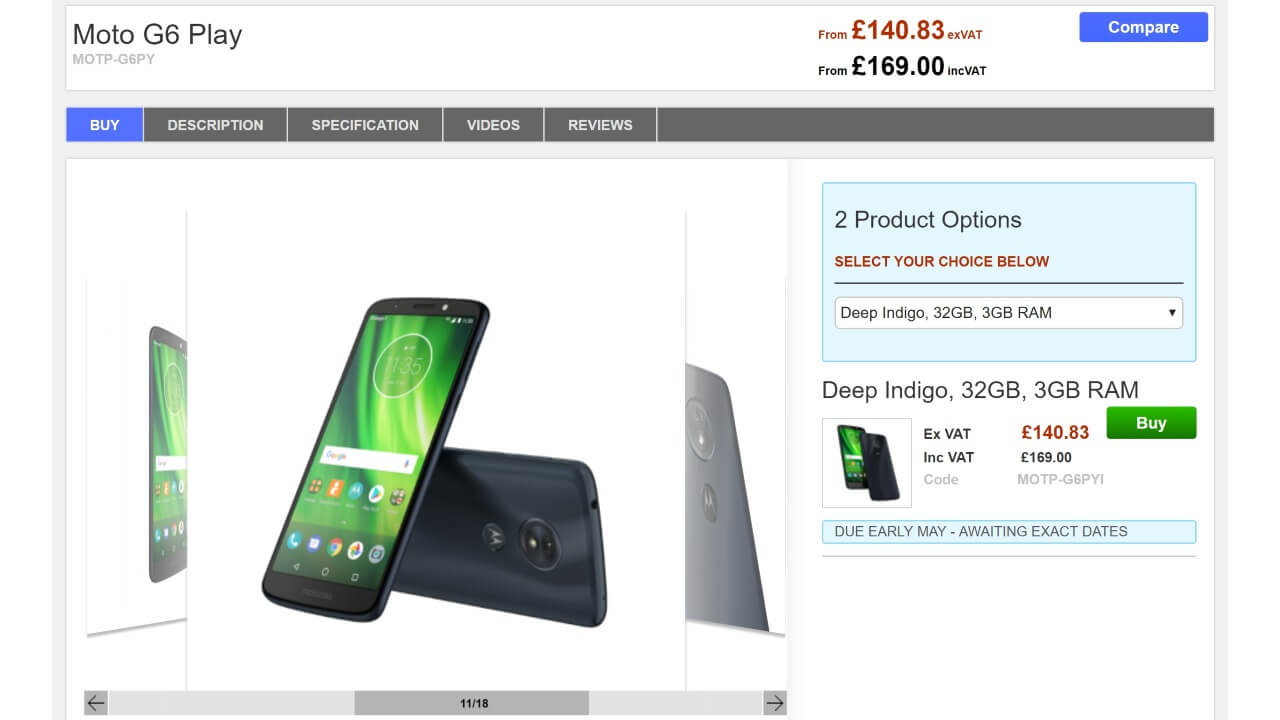
Task: Click the 11/18 carousel scrollbar handle
Action: point(471,703)
